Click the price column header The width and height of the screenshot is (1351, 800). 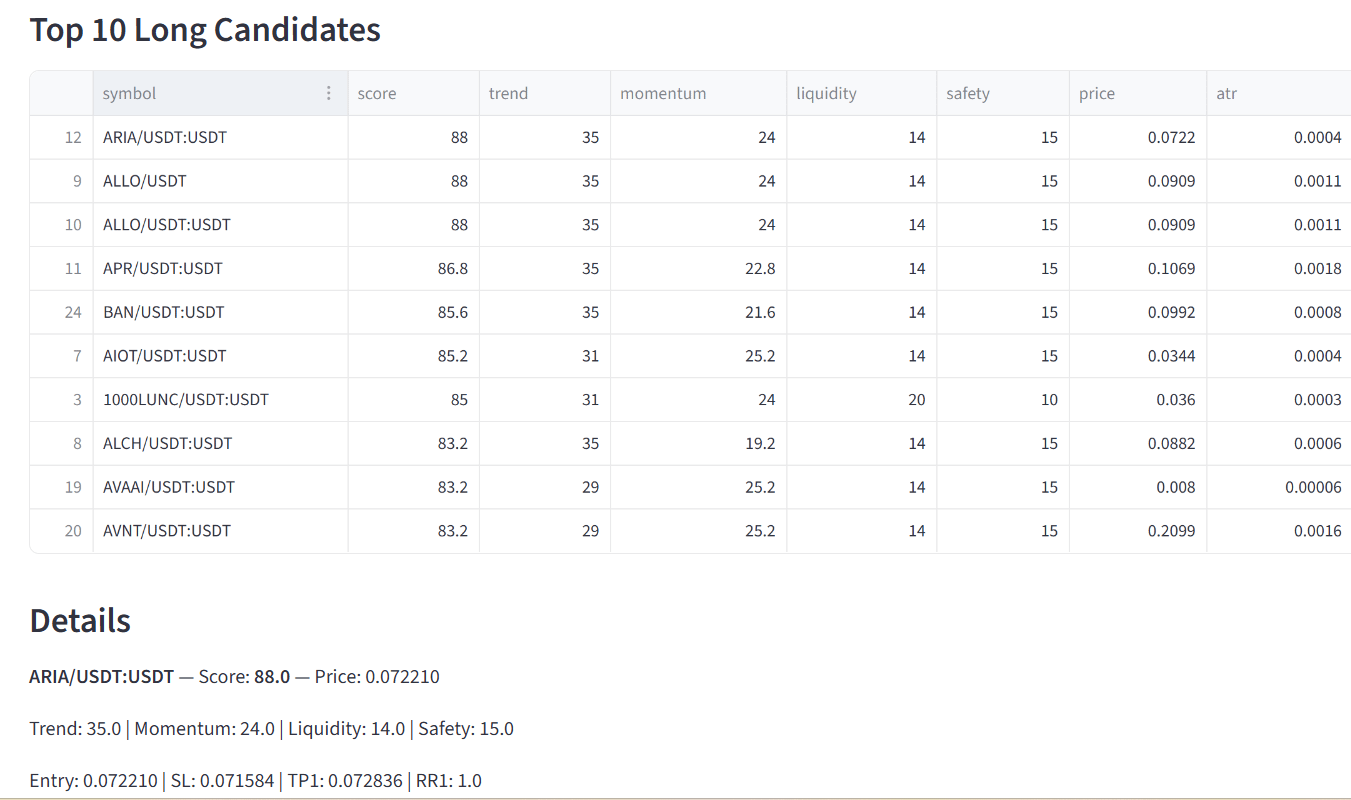[1138, 93]
